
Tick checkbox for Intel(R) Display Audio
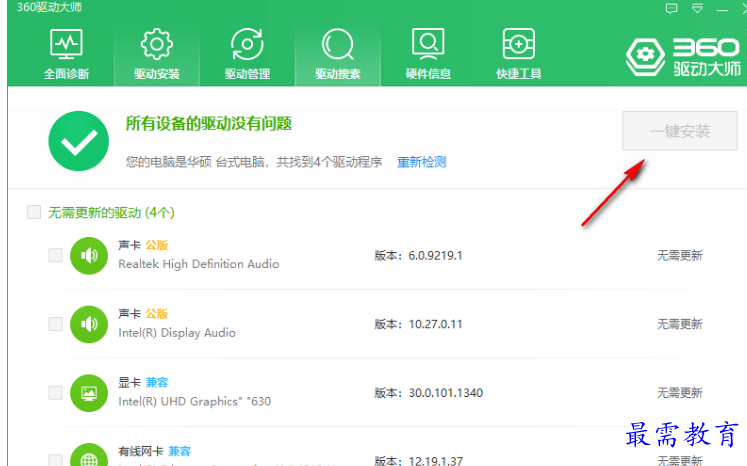[55, 324]
